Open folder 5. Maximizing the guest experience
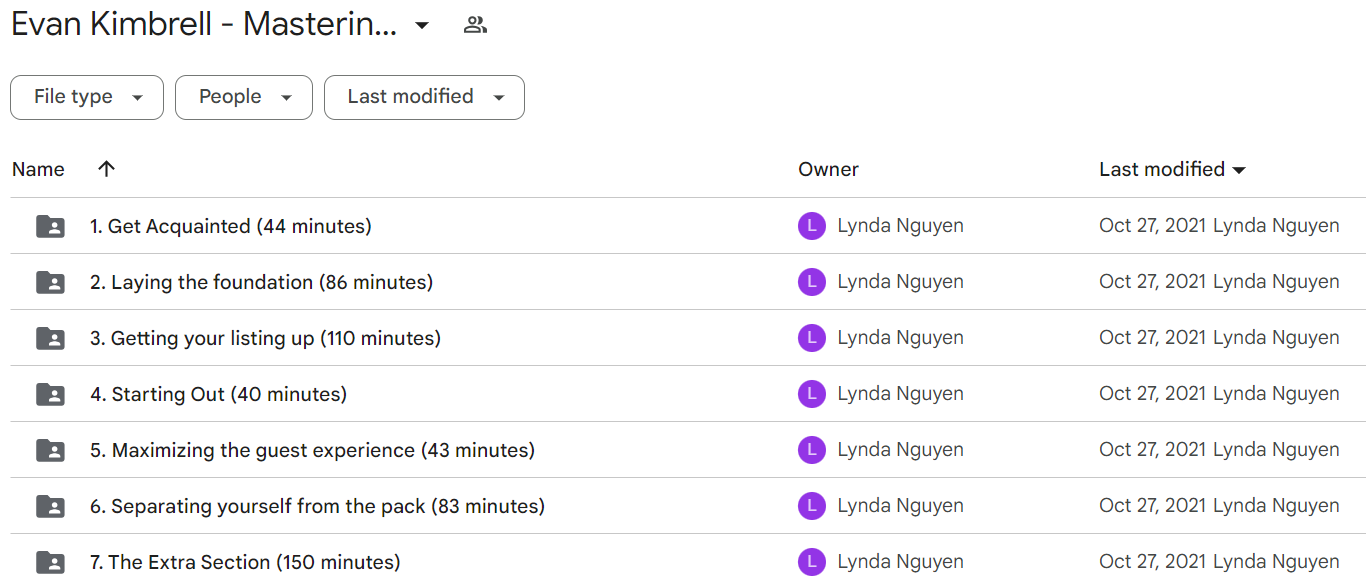The width and height of the screenshot is (1366, 587). pos(312,450)
